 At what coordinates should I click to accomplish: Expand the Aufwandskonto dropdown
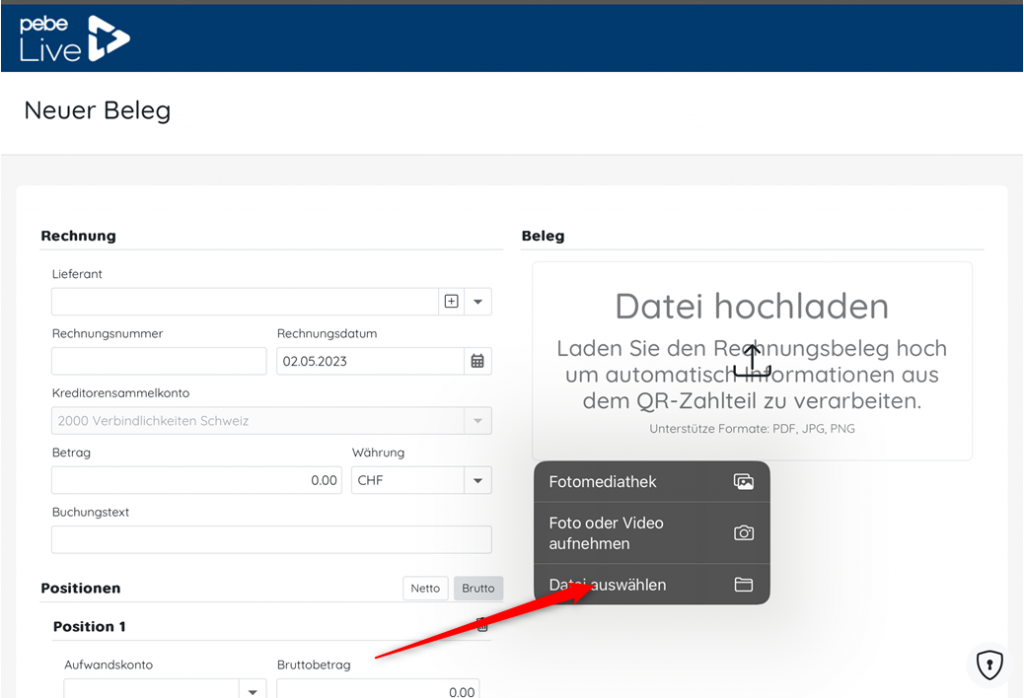(x=253, y=690)
